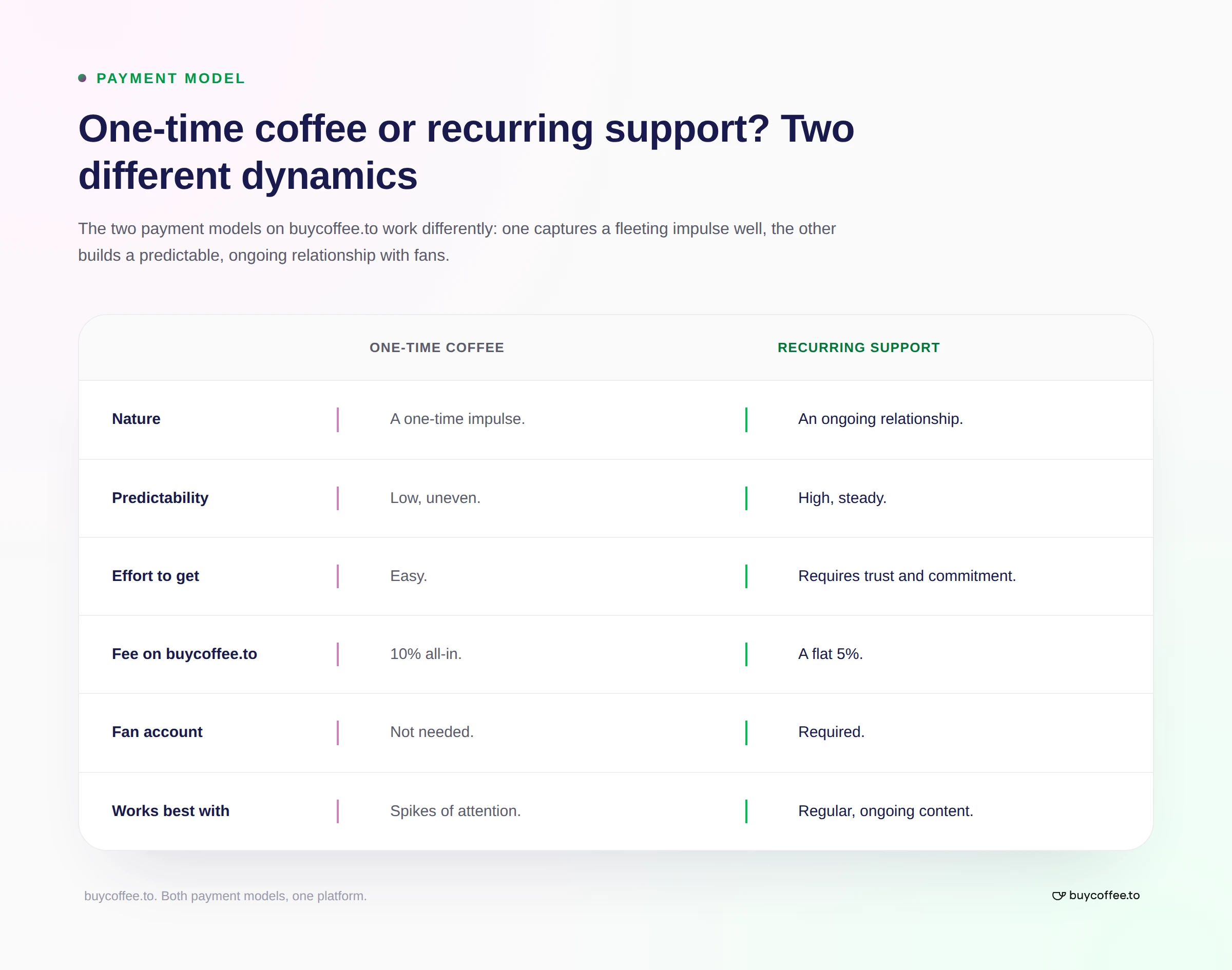Click 'Regular, ongoing content.' cell
Screen dimensions: 1232x970
click(x=885, y=811)
